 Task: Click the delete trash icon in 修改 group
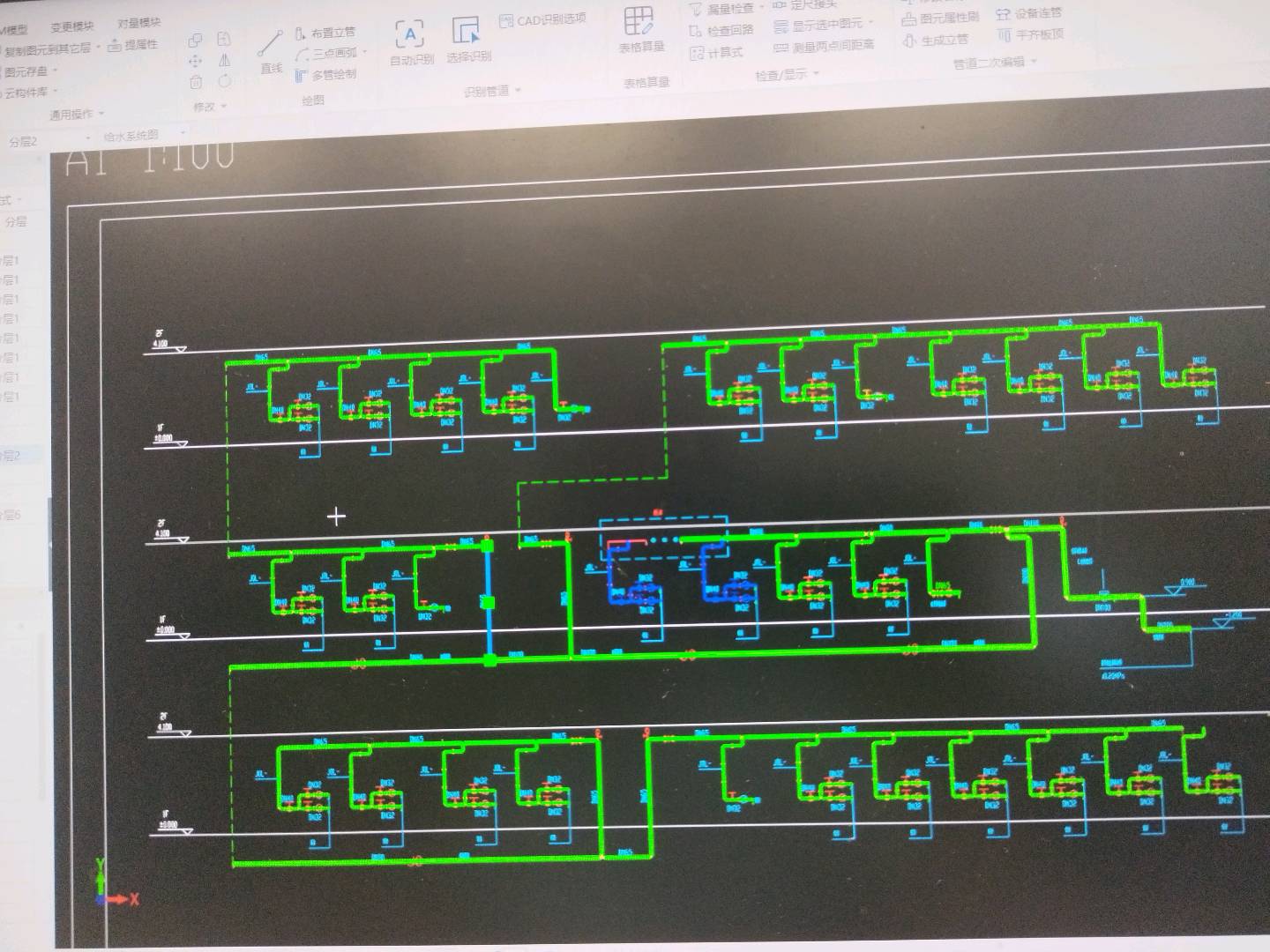(196, 82)
